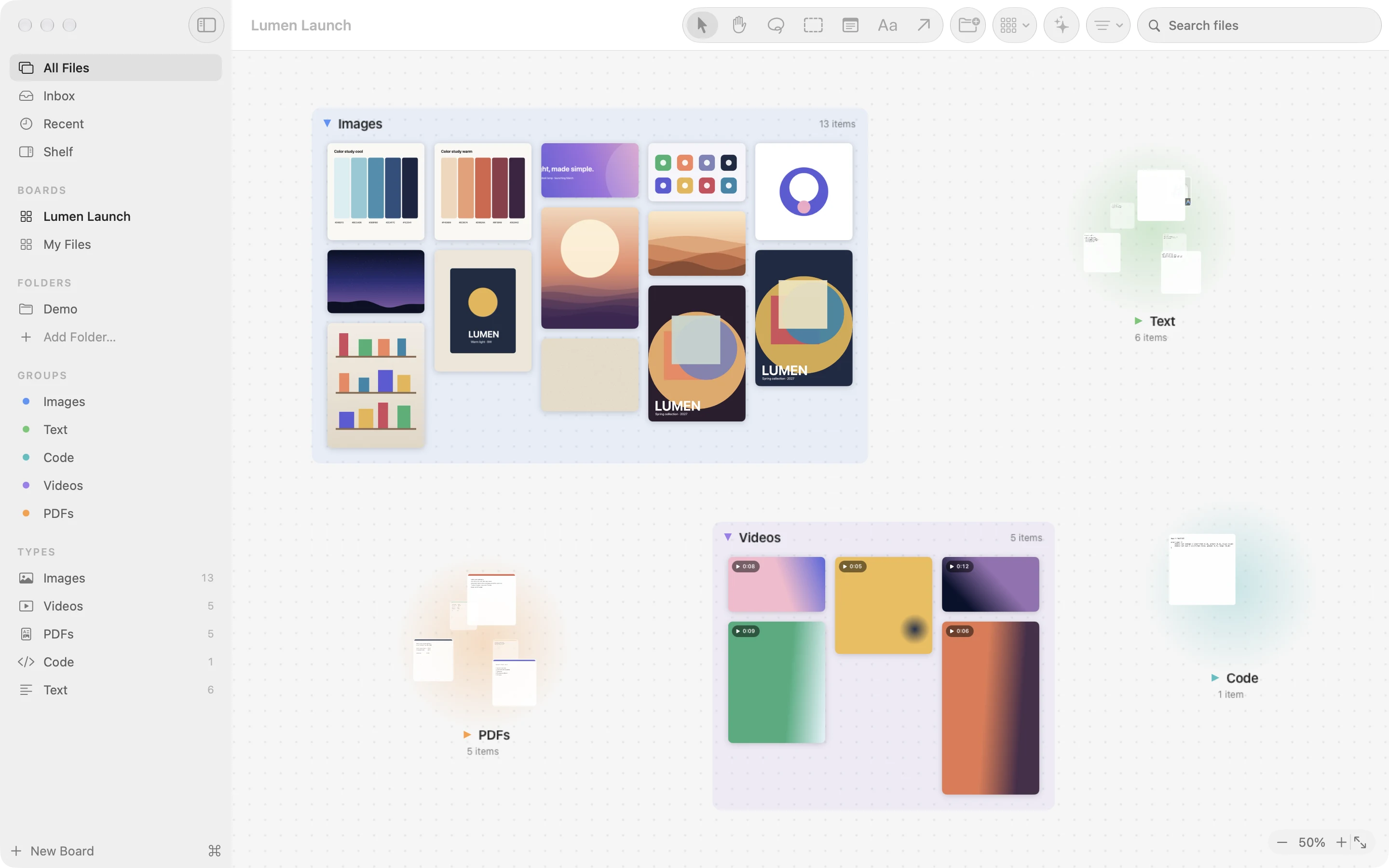Viewport: 1389px width, 868px height.
Task: Open the Color study cool thumbnail
Action: click(x=376, y=192)
